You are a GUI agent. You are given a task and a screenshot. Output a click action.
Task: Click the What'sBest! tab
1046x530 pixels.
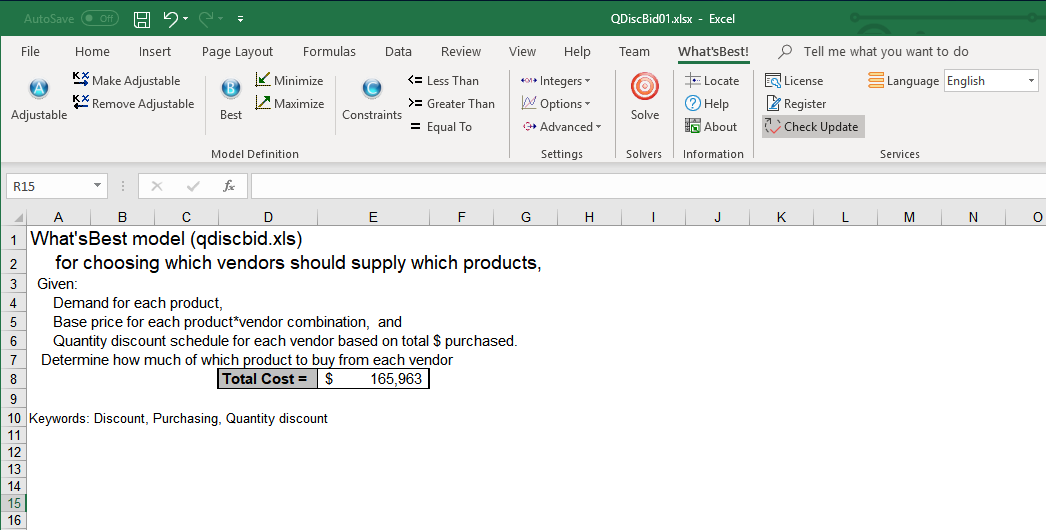pyautogui.click(x=713, y=51)
